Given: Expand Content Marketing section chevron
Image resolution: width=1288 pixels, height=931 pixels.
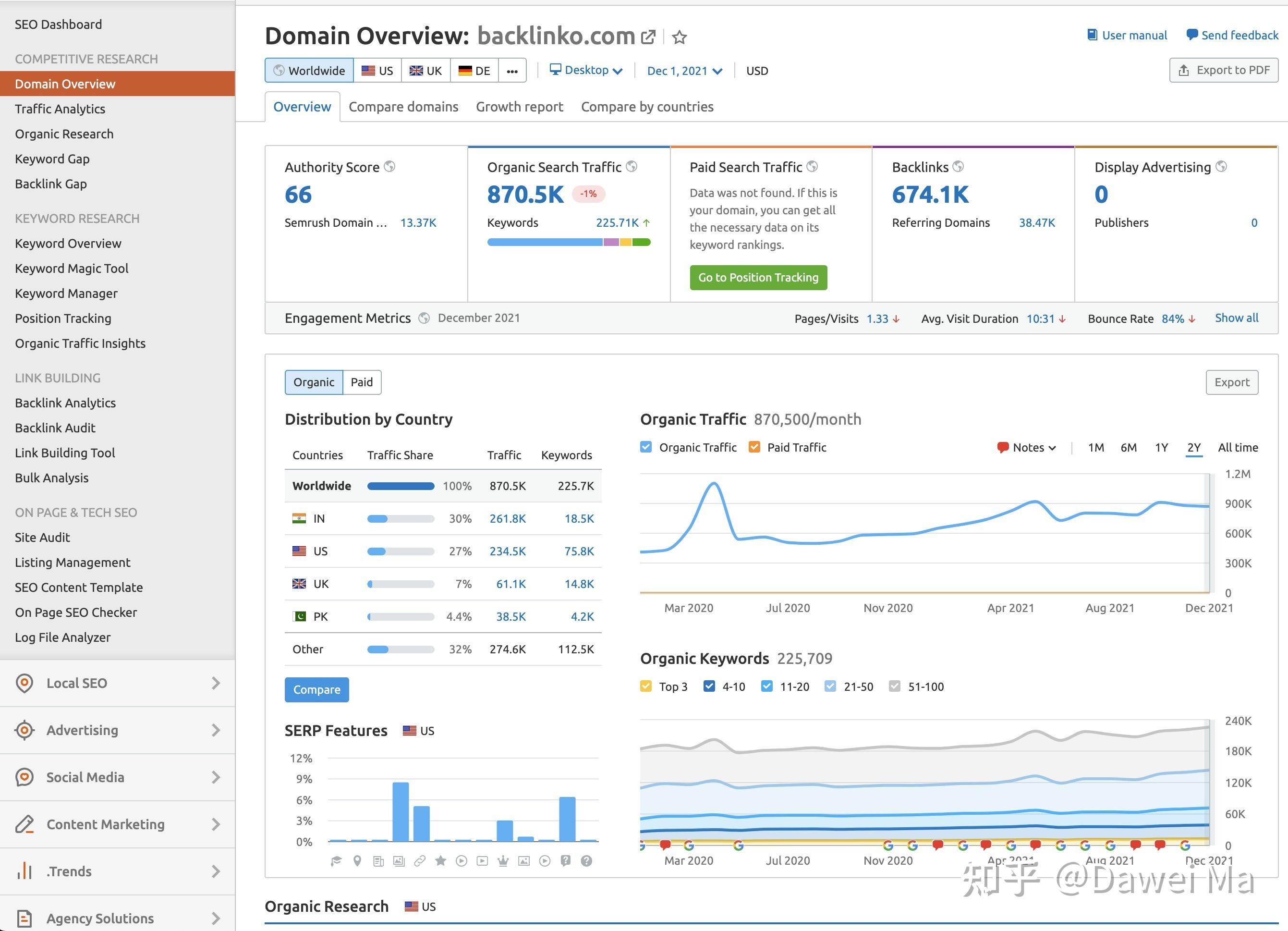Looking at the screenshot, I should point(215,824).
